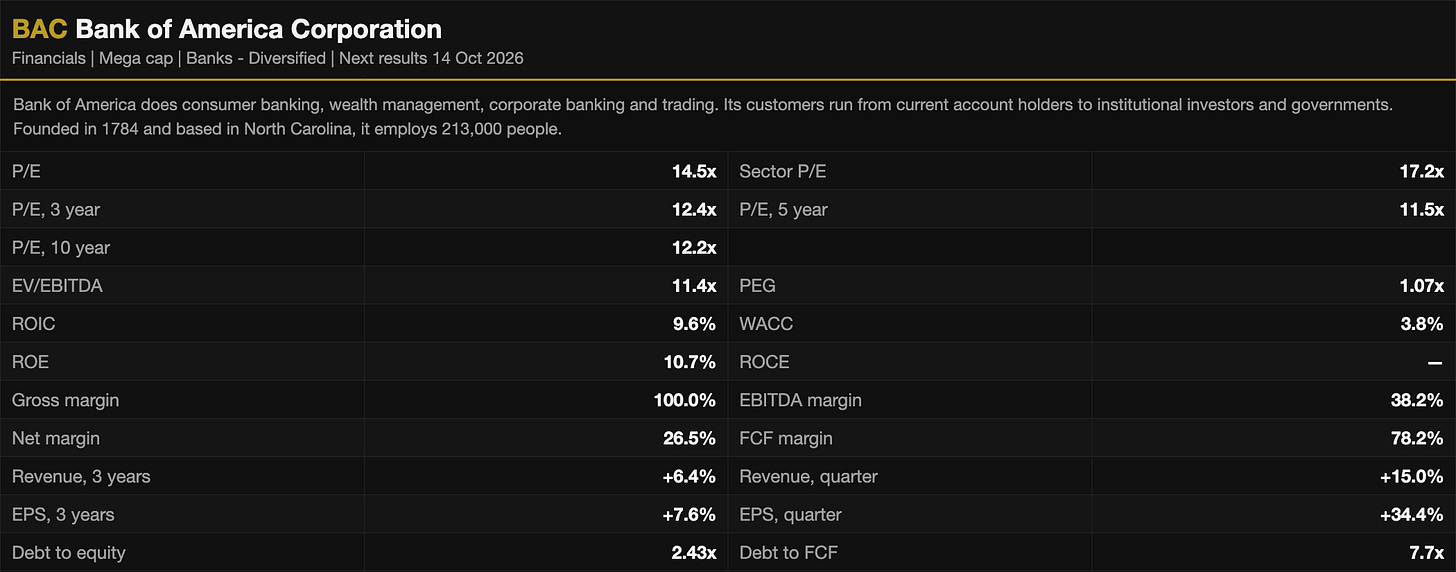Image resolution: width=1456 pixels, height=572 pixels.
Task: Click the FCF margin value 78.2%
Action: (1418, 438)
